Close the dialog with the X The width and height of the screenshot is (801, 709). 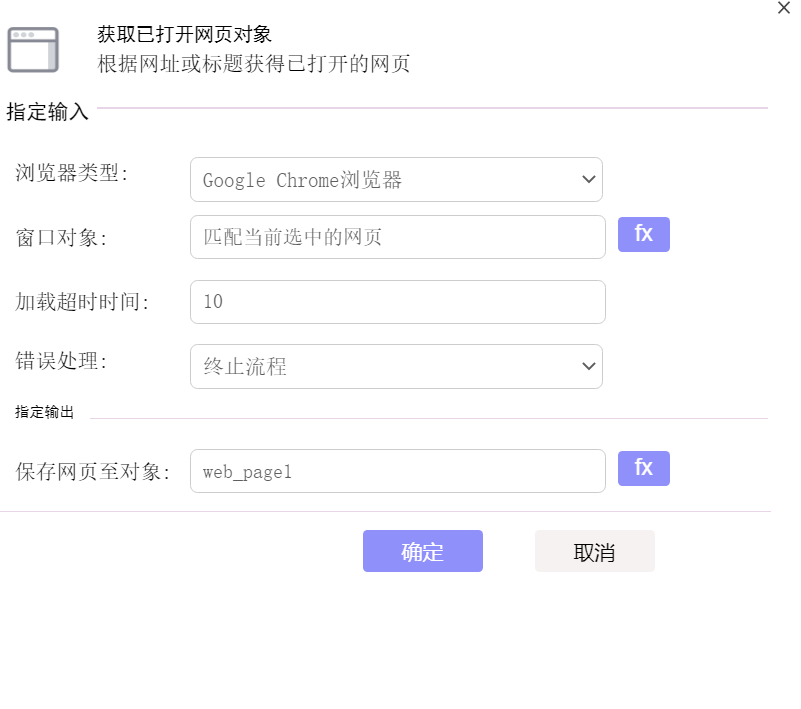click(784, 8)
